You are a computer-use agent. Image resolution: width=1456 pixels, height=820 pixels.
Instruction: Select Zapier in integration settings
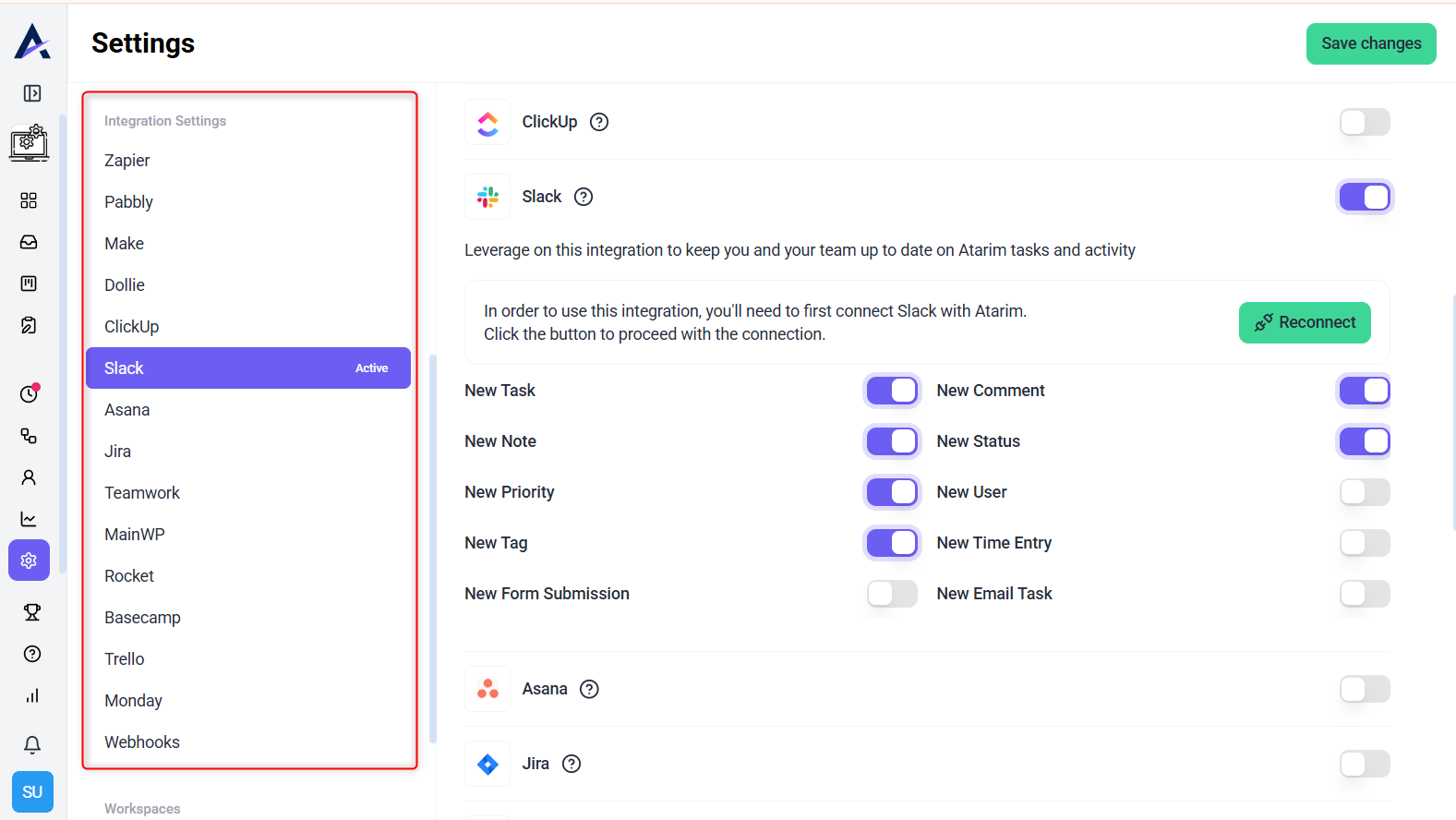[127, 161]
